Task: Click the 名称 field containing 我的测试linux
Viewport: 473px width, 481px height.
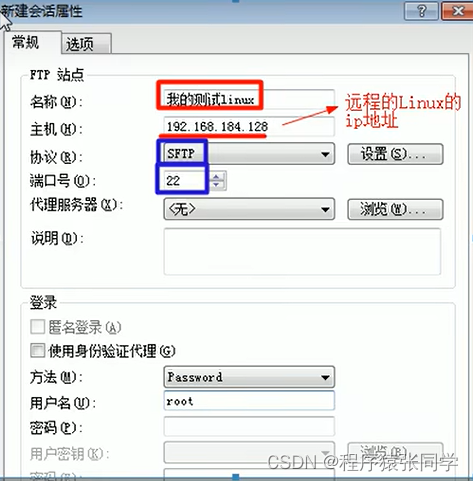Action: point(249,99)
